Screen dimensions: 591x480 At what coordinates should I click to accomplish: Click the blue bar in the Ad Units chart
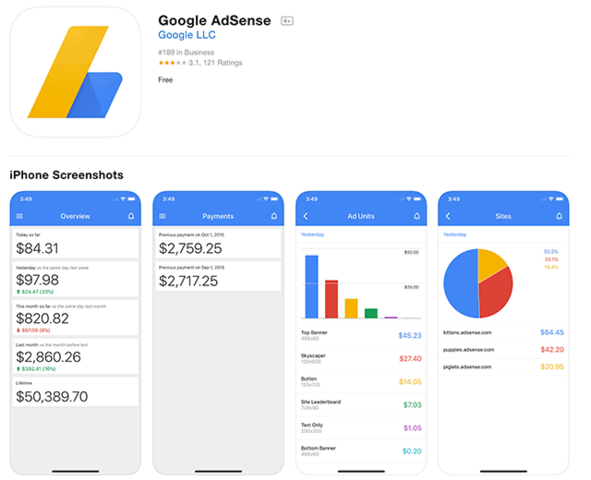(312, 287)
